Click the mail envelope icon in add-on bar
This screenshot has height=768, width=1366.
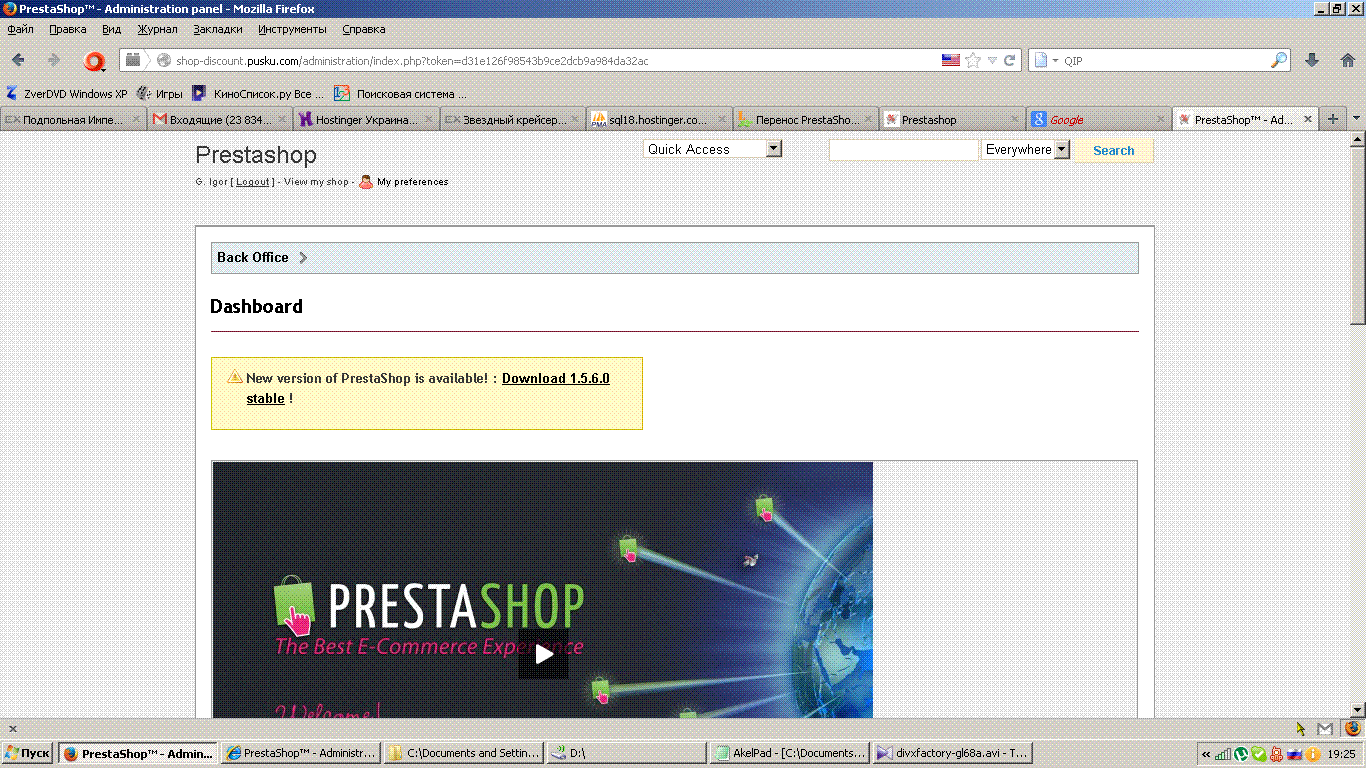(x=1325, y=728)
